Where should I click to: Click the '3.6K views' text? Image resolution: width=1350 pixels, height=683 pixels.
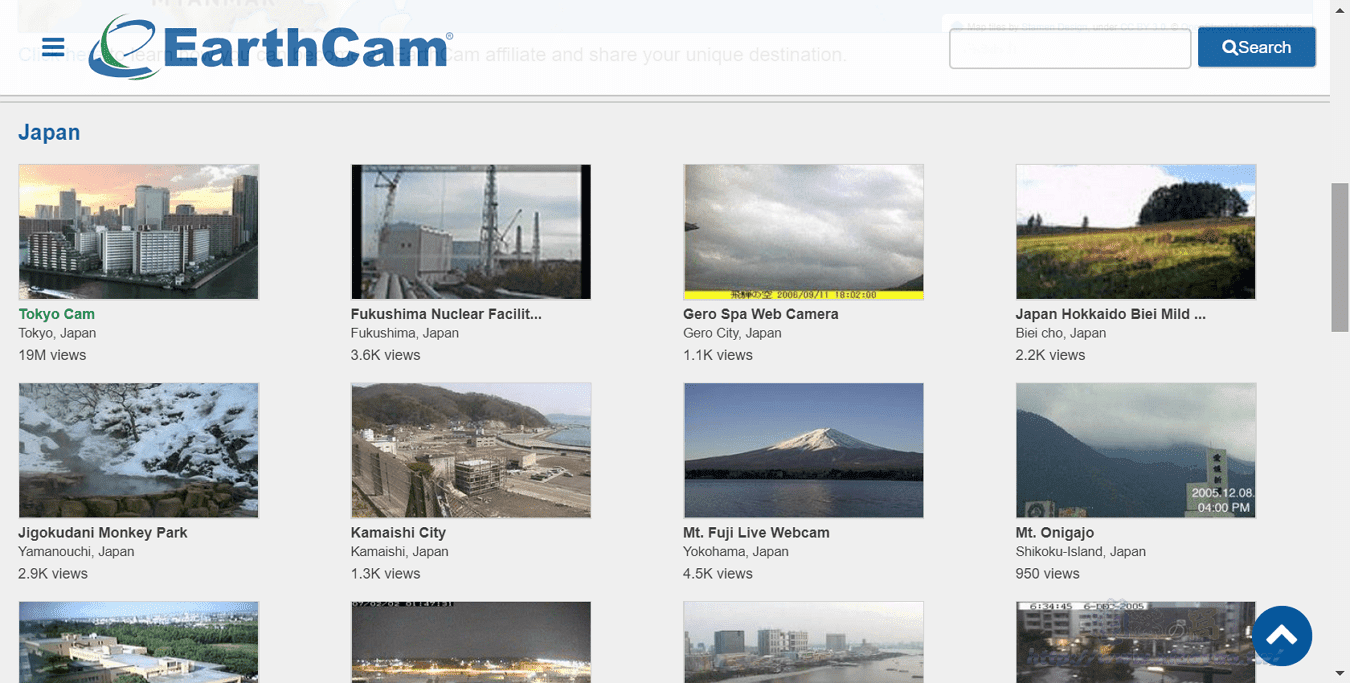385,355
